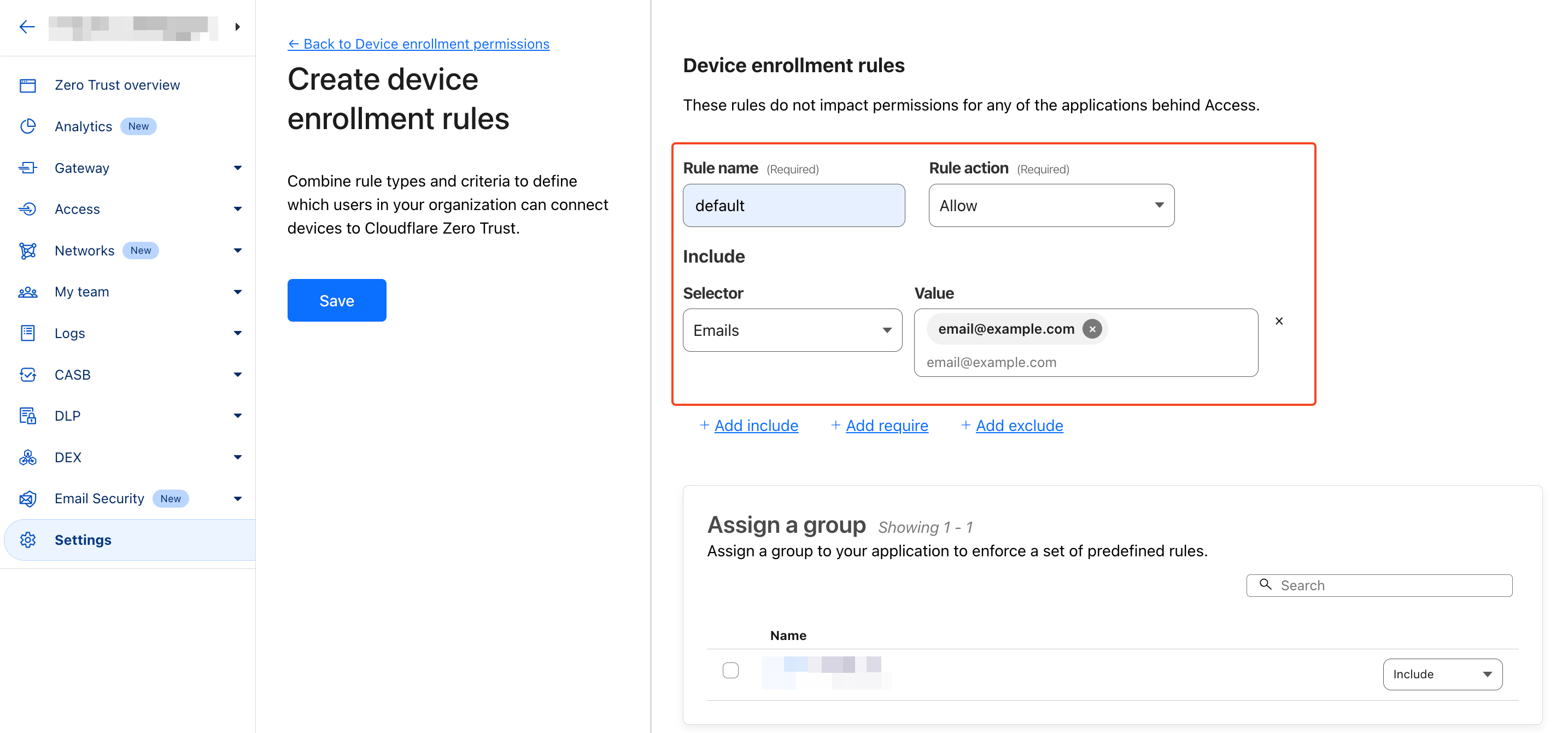Click the Zero Trust overview icon

(x=28, y=85)
